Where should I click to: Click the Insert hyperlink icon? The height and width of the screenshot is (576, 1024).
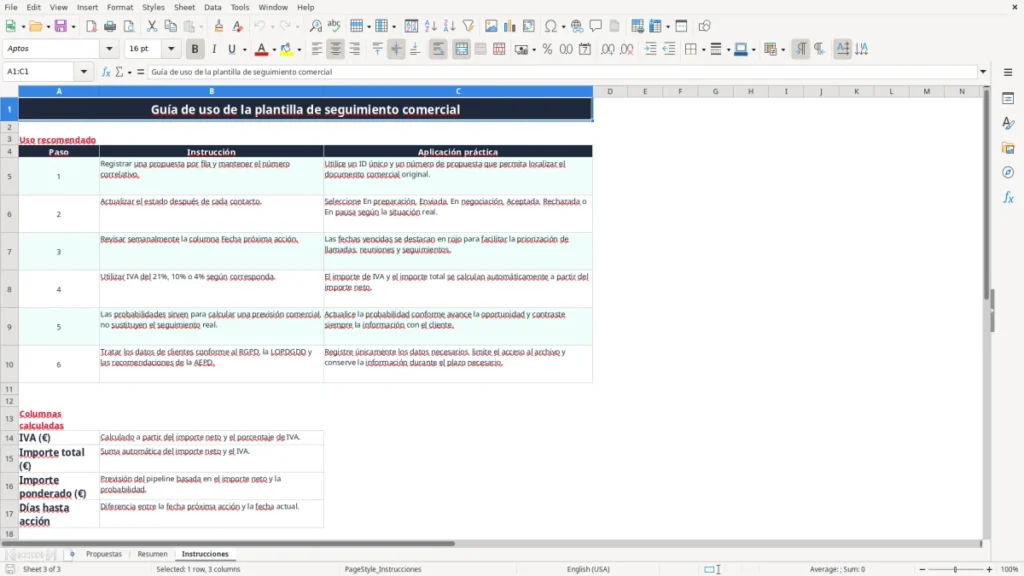(577, 26)
